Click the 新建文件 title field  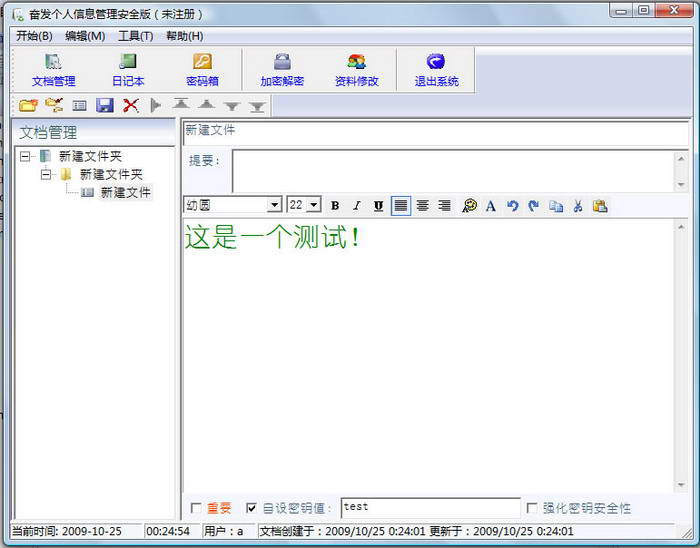coord(435,133)
